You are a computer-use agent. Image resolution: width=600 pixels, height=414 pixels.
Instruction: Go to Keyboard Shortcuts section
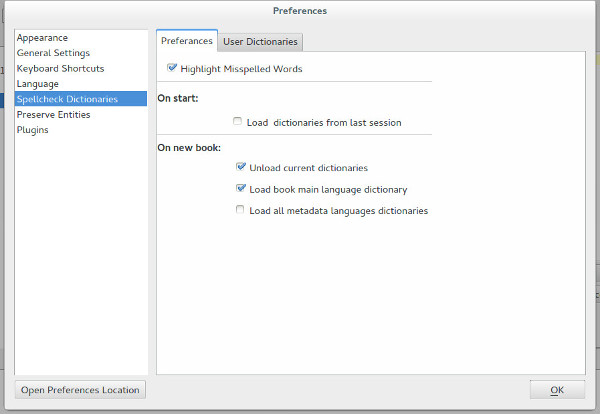tap(60, 69)
